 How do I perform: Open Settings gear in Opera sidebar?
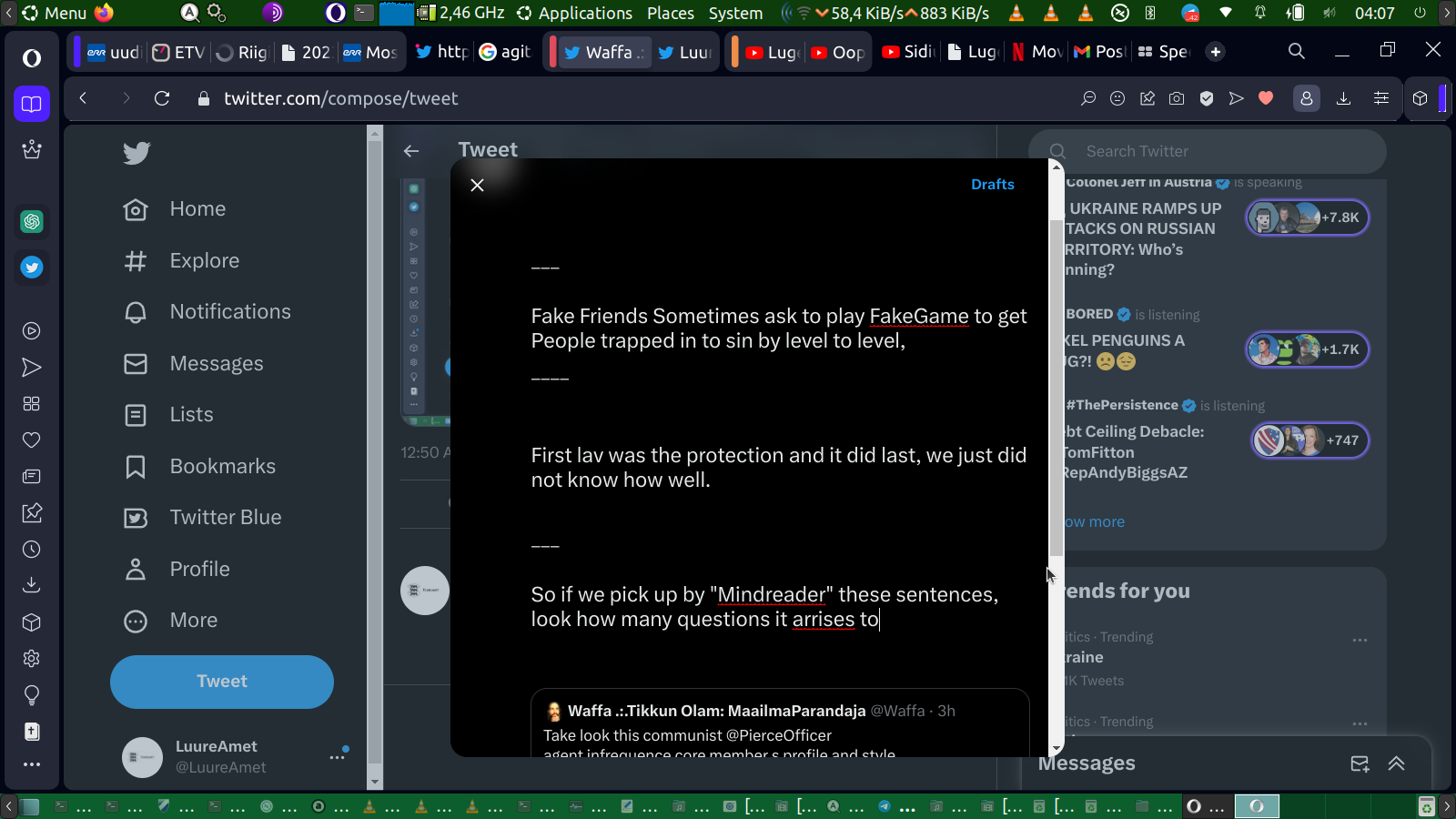pos(32,659)
